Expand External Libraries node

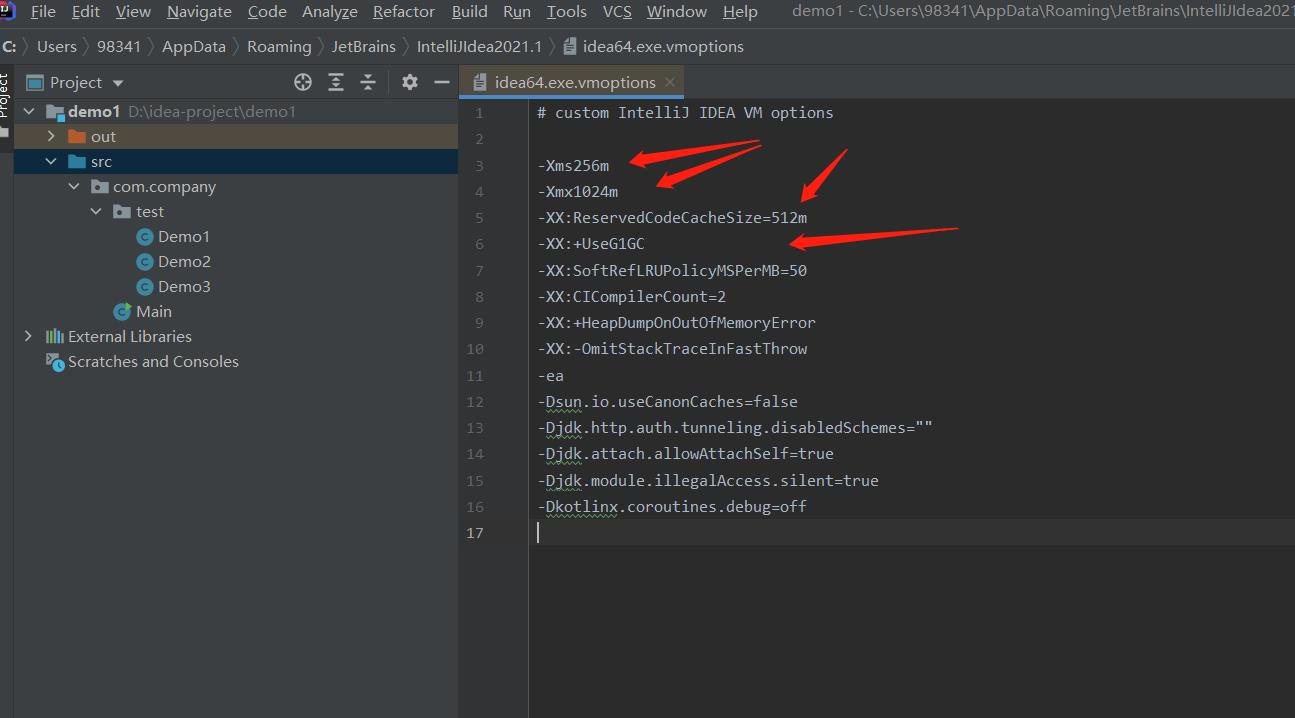(x=29, y=337)
